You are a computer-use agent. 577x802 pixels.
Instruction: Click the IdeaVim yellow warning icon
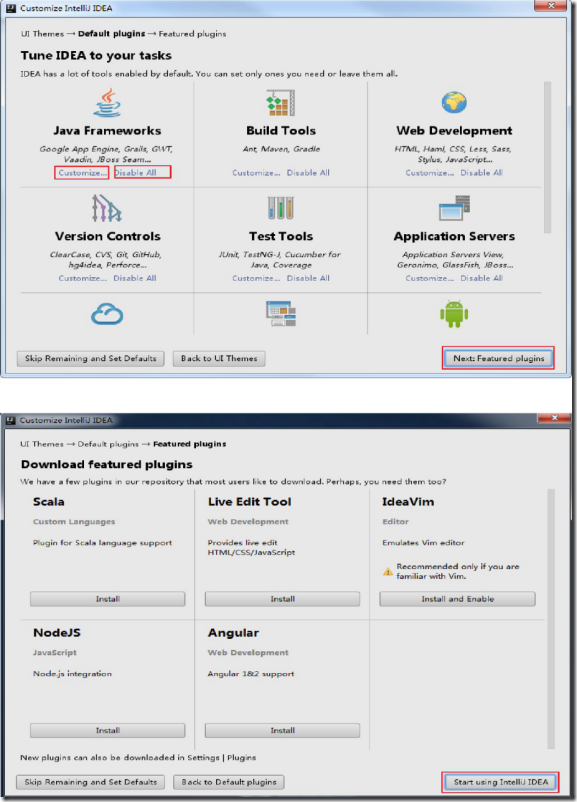(388, 571)
